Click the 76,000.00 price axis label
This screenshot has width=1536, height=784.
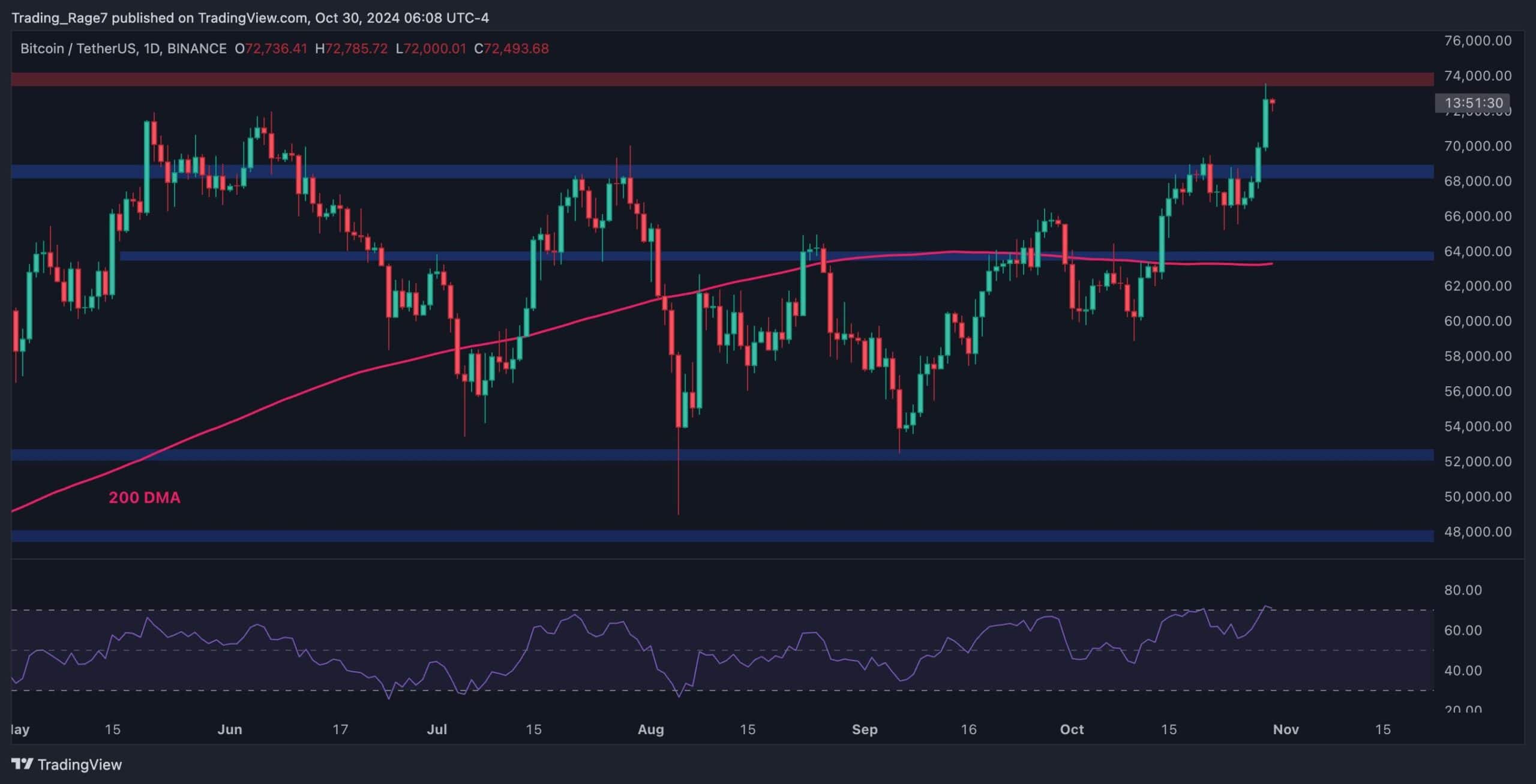1477,41
